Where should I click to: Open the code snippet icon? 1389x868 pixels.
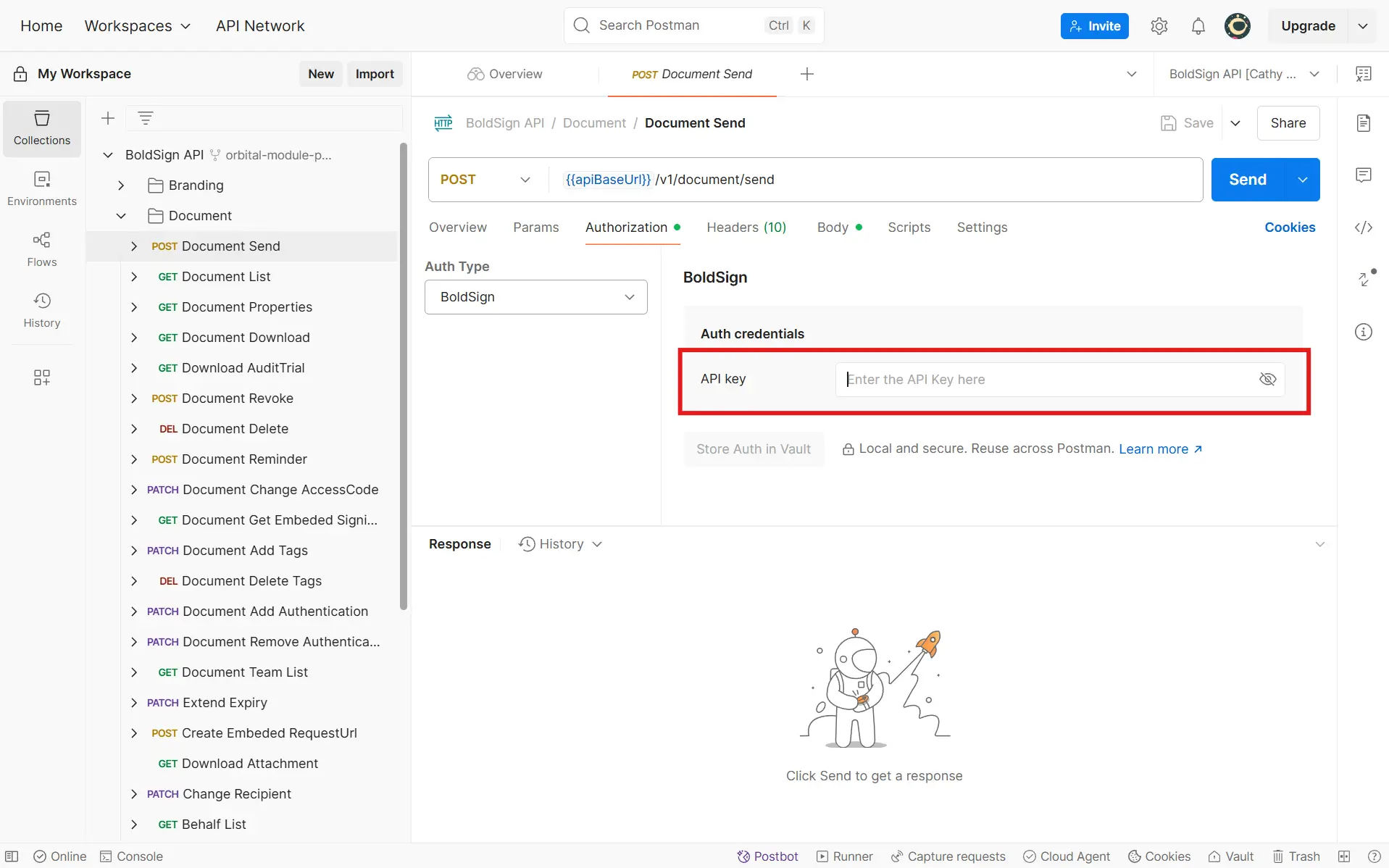click(1364, 228)
